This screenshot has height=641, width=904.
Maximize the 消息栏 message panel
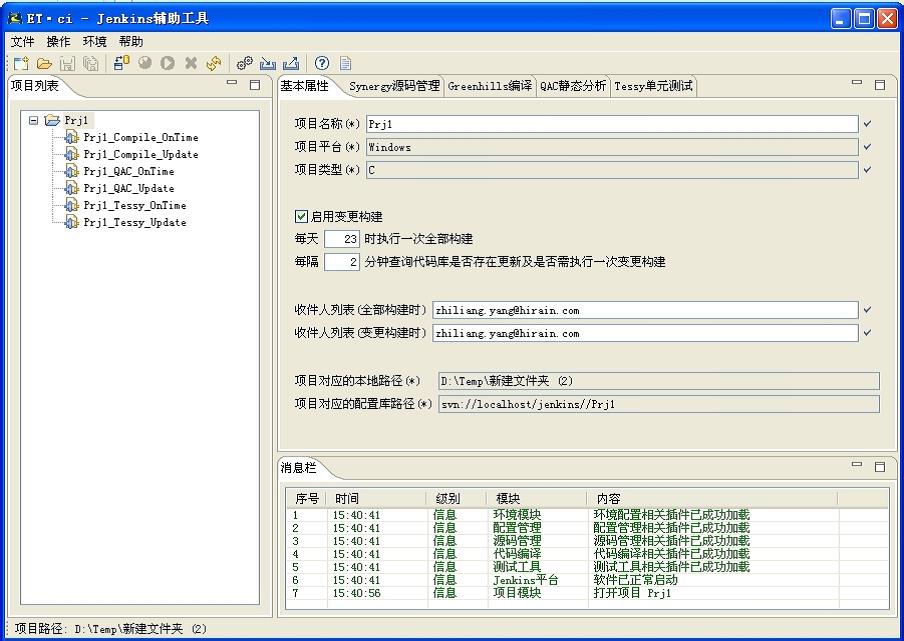point(880,466)
